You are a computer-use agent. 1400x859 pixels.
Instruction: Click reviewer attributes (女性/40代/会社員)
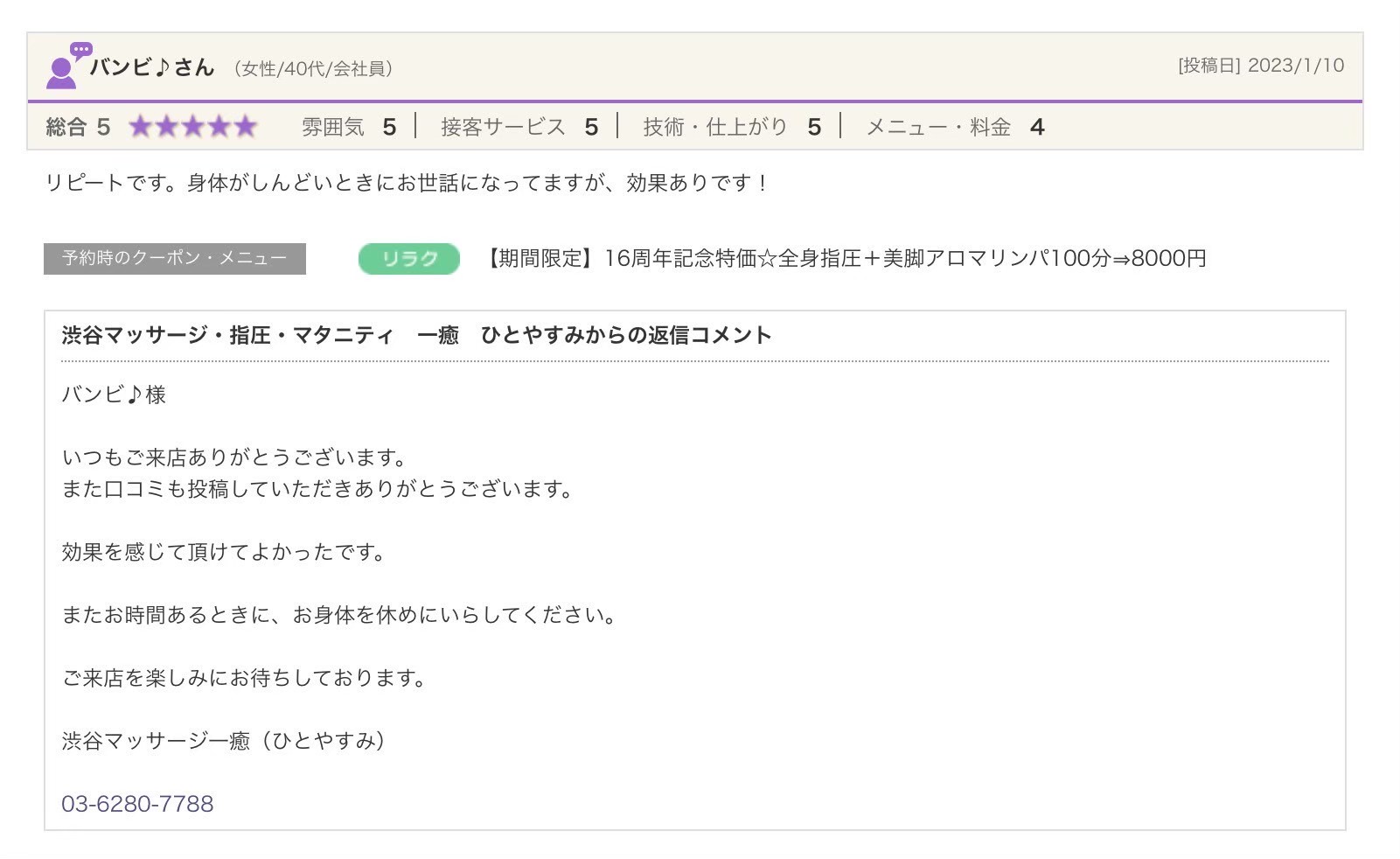click(313, 69)
